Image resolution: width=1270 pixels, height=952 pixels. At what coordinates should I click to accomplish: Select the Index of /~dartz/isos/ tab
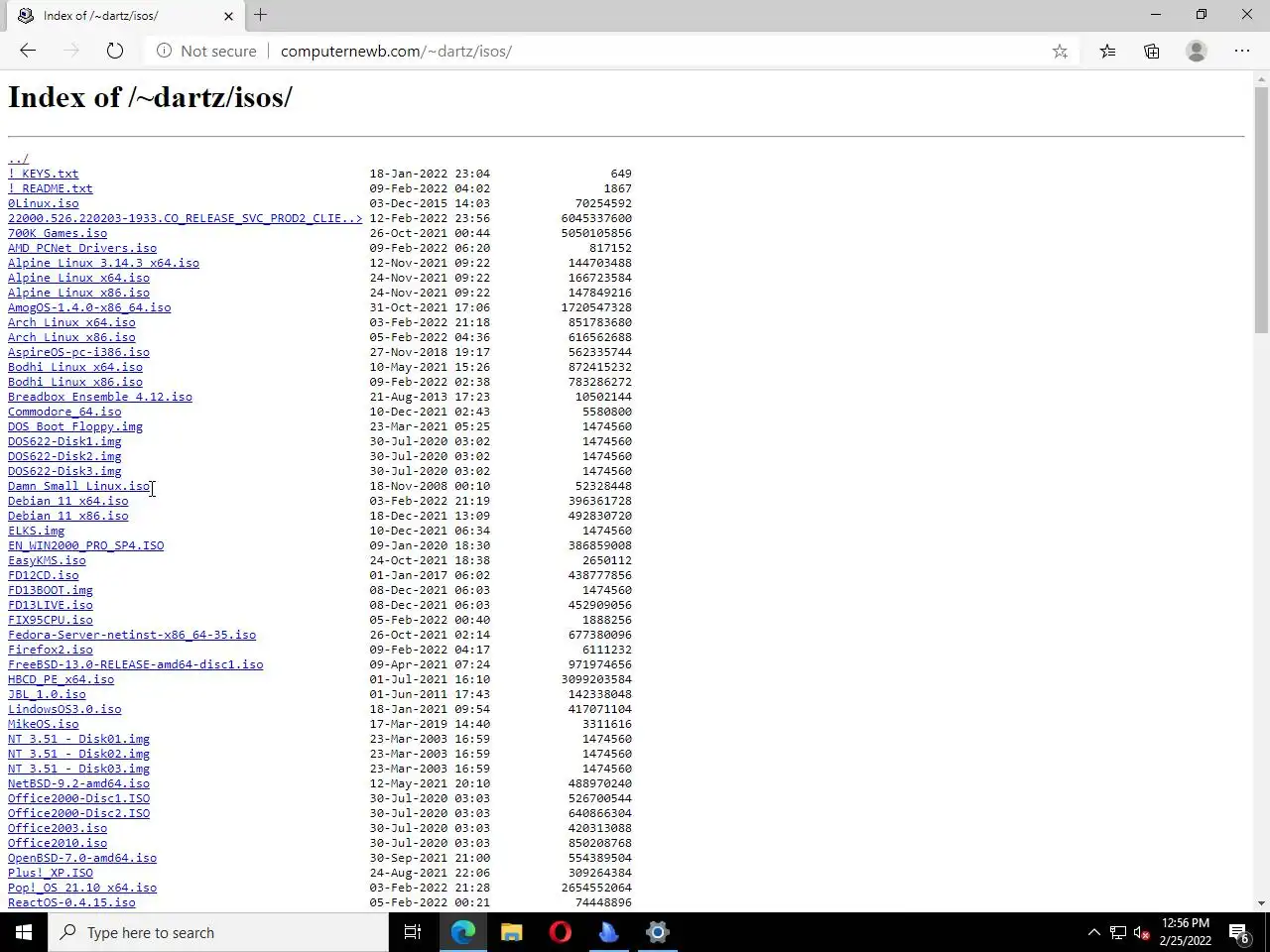123,16
